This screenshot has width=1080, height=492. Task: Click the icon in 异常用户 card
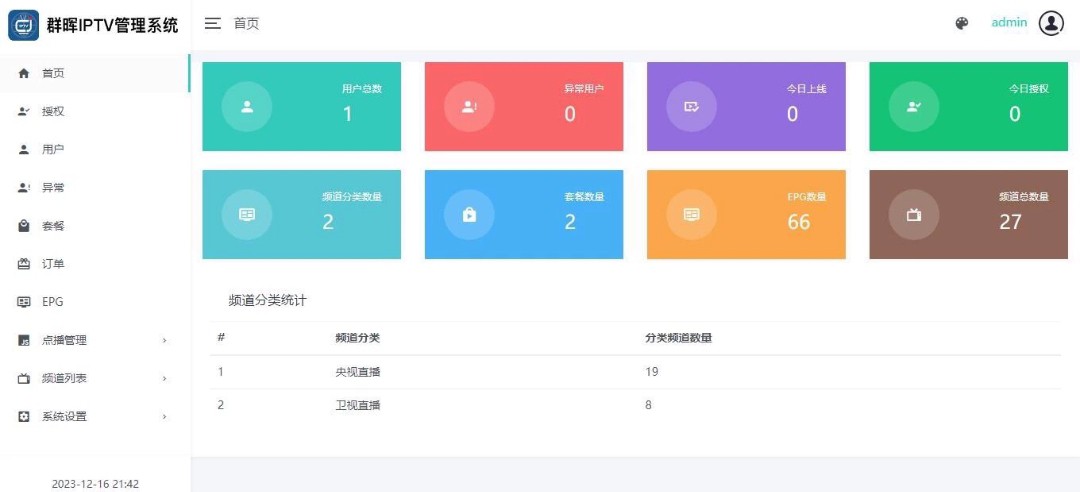(469, 107)
